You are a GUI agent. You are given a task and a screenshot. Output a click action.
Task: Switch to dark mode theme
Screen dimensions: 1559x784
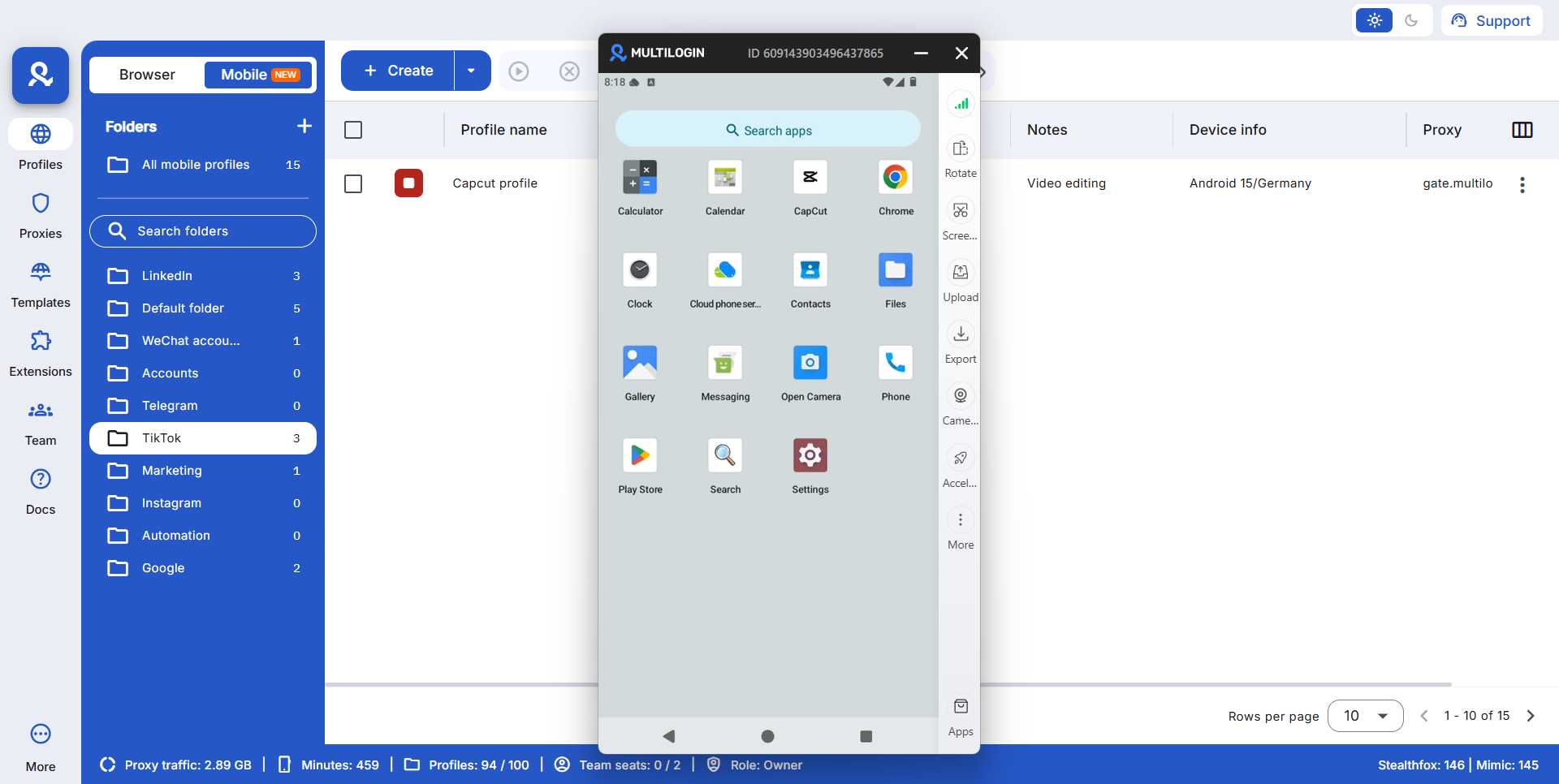coord(1411,21)
